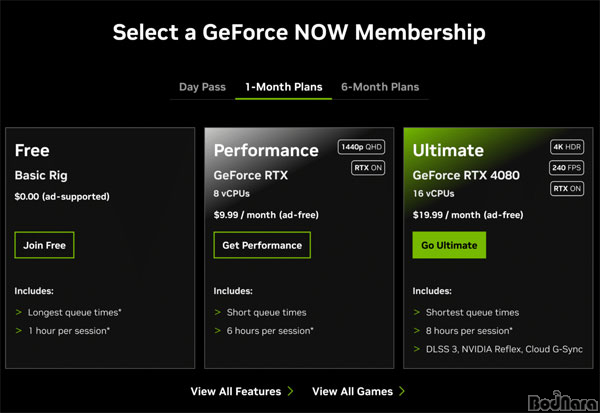Screen dimensions: 600x413
Task: Click the BodNara watermark logo
Action: pyautogui.click(x=563, y=402)
